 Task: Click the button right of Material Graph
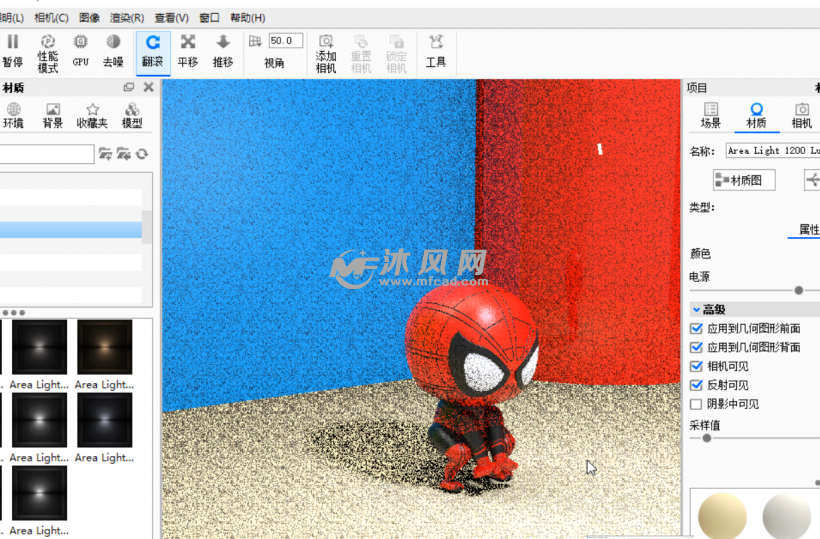[812, 180]
